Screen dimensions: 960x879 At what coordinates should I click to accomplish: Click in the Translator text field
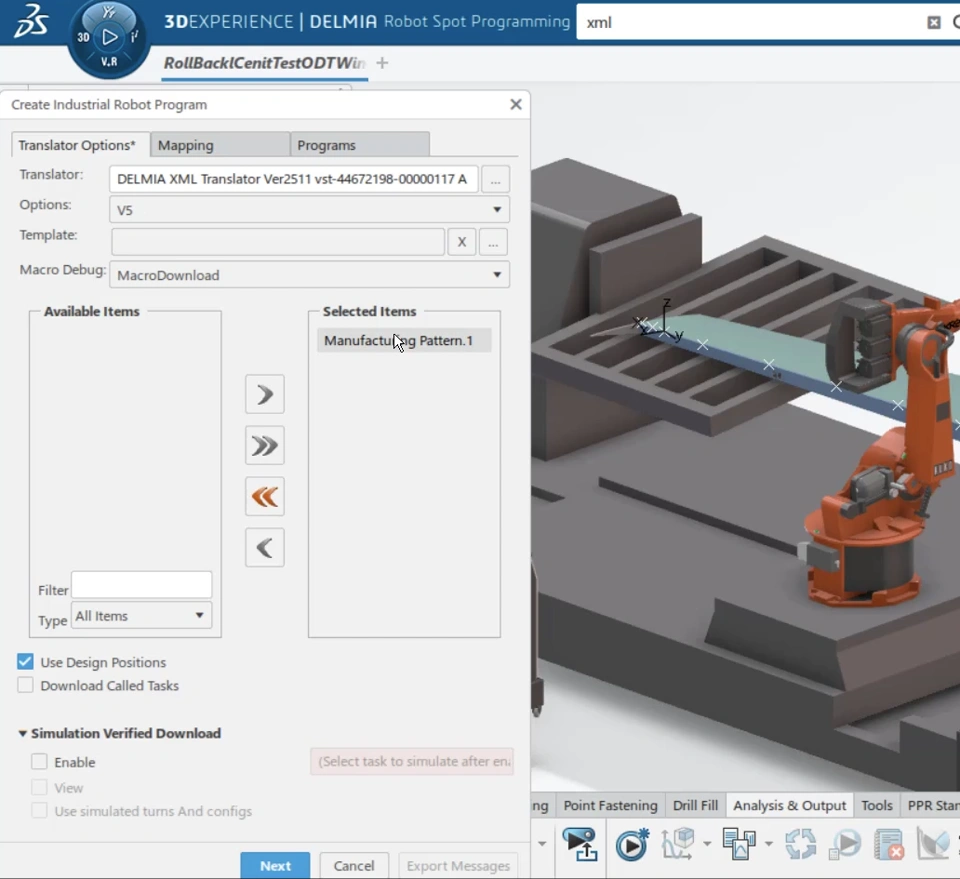[x=294, y=179]
